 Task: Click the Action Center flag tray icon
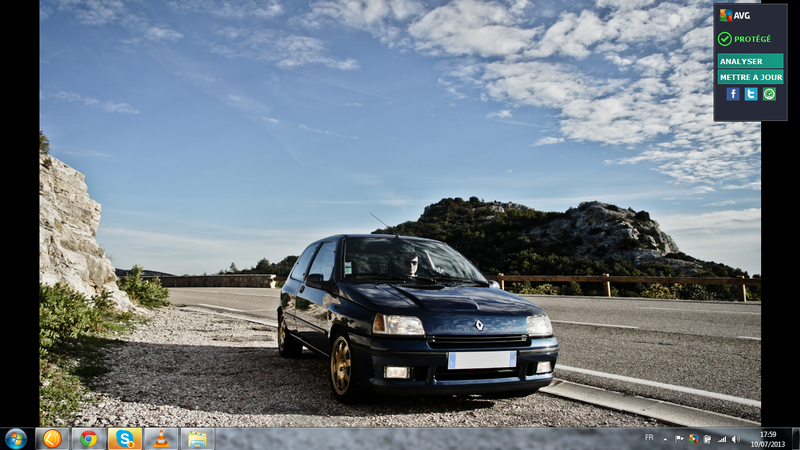coord(679,439)
